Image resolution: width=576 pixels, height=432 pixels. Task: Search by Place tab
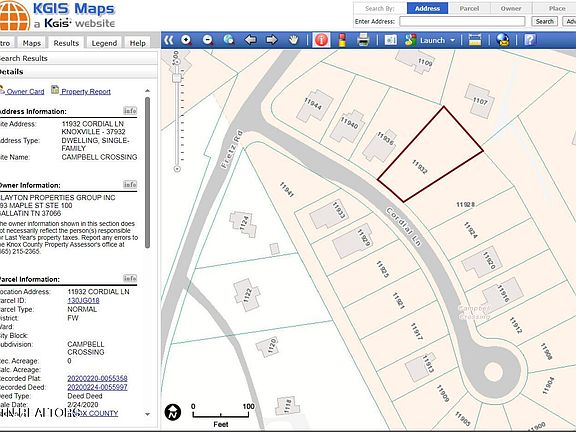coord(555,8)
